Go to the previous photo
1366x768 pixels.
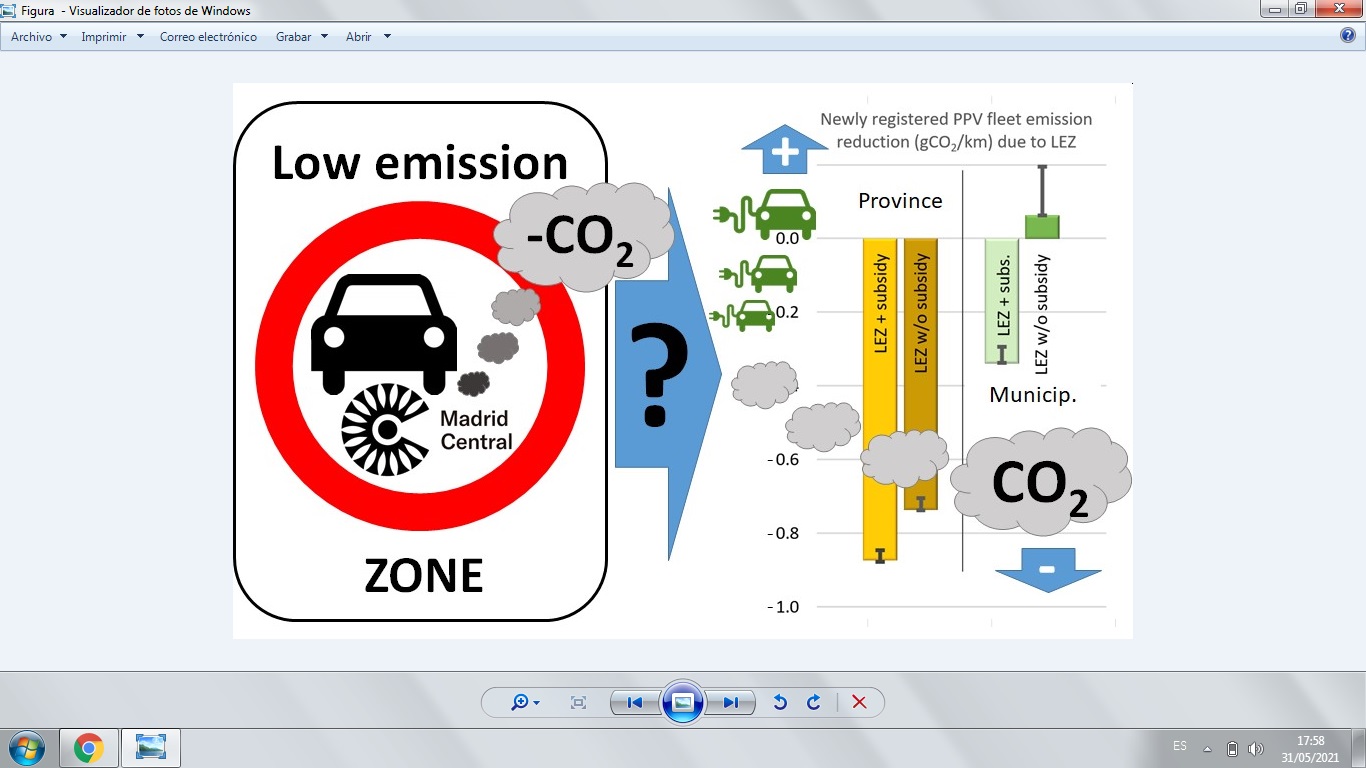[634, 703]
